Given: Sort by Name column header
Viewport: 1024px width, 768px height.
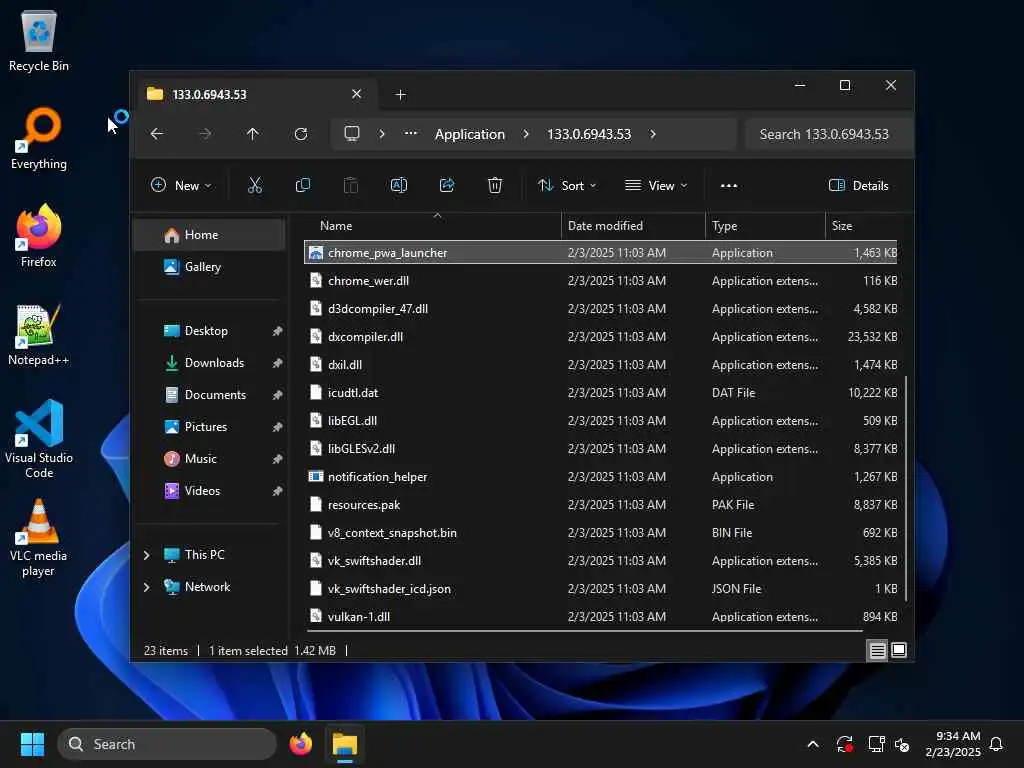Looking at the screenshot, I should coord(434,226).
